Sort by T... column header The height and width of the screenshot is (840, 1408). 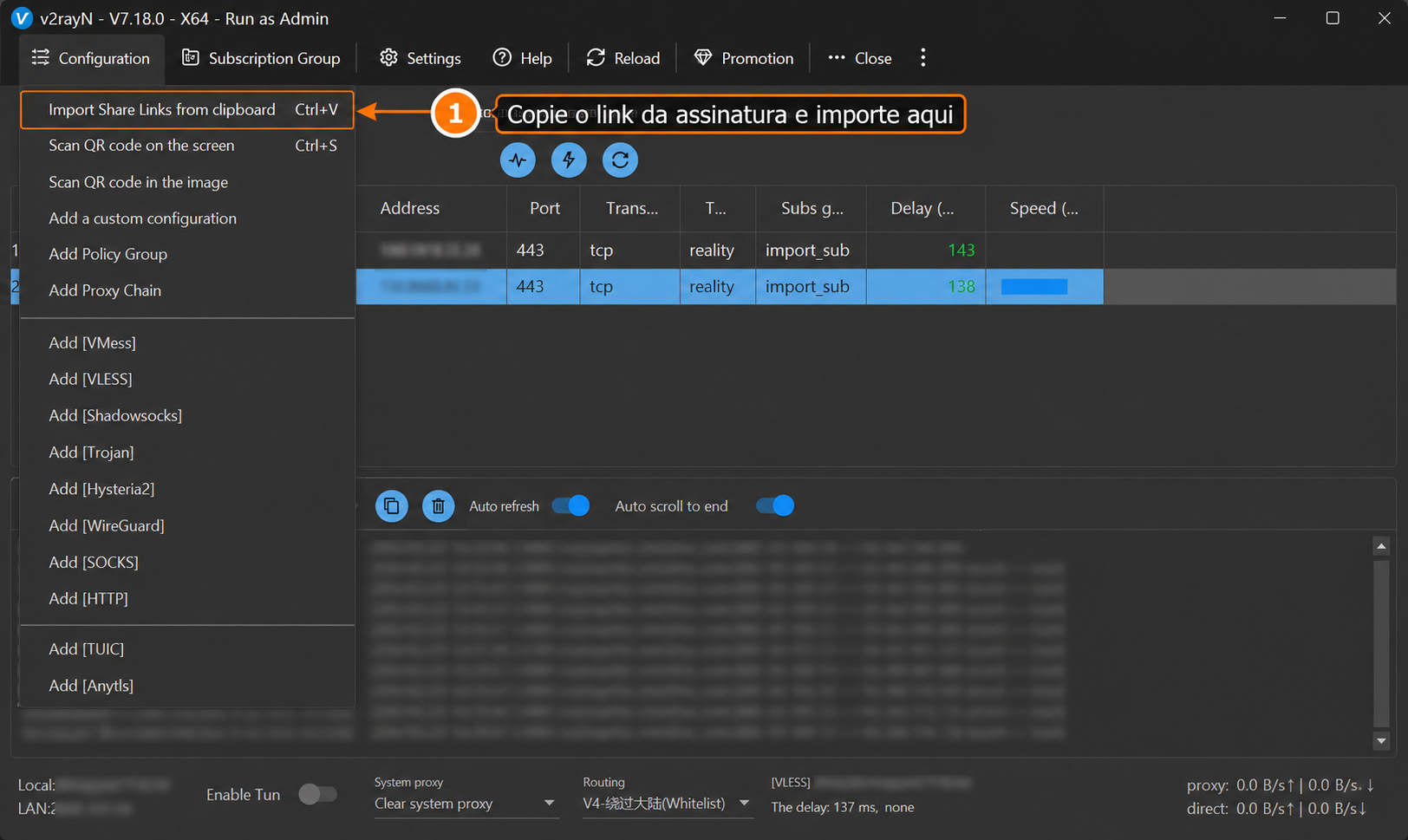pyautogui.click(x=718, y=208)
